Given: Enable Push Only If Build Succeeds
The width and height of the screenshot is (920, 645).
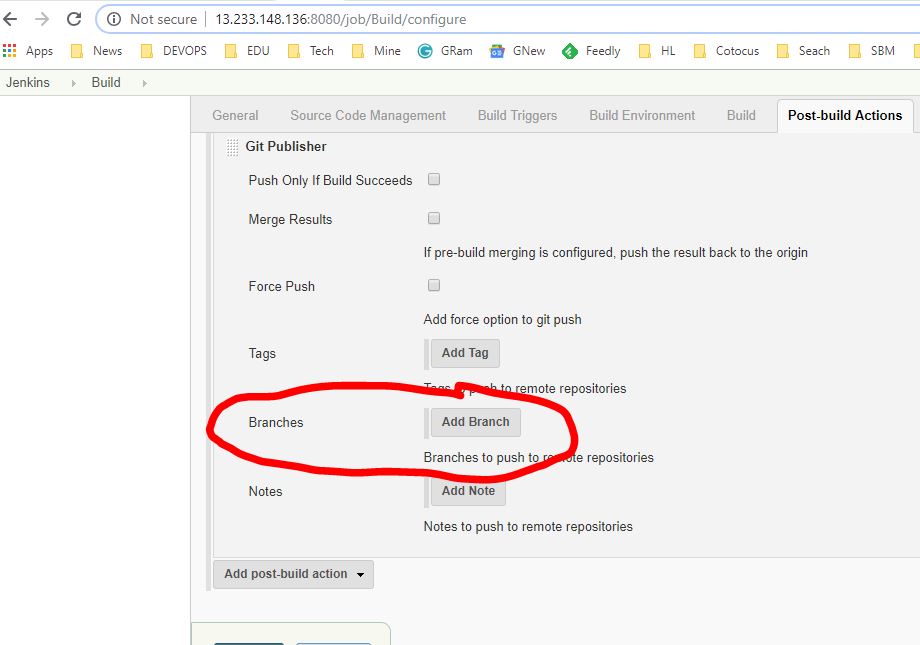Looking at the screenshot, I should (434, 180).
